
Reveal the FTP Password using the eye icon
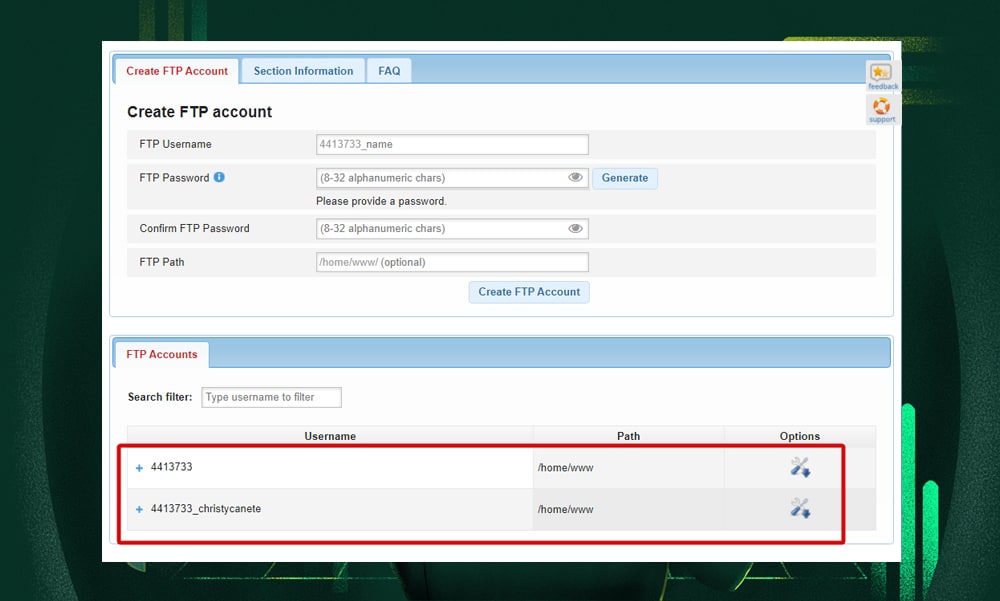pos(575,177)
